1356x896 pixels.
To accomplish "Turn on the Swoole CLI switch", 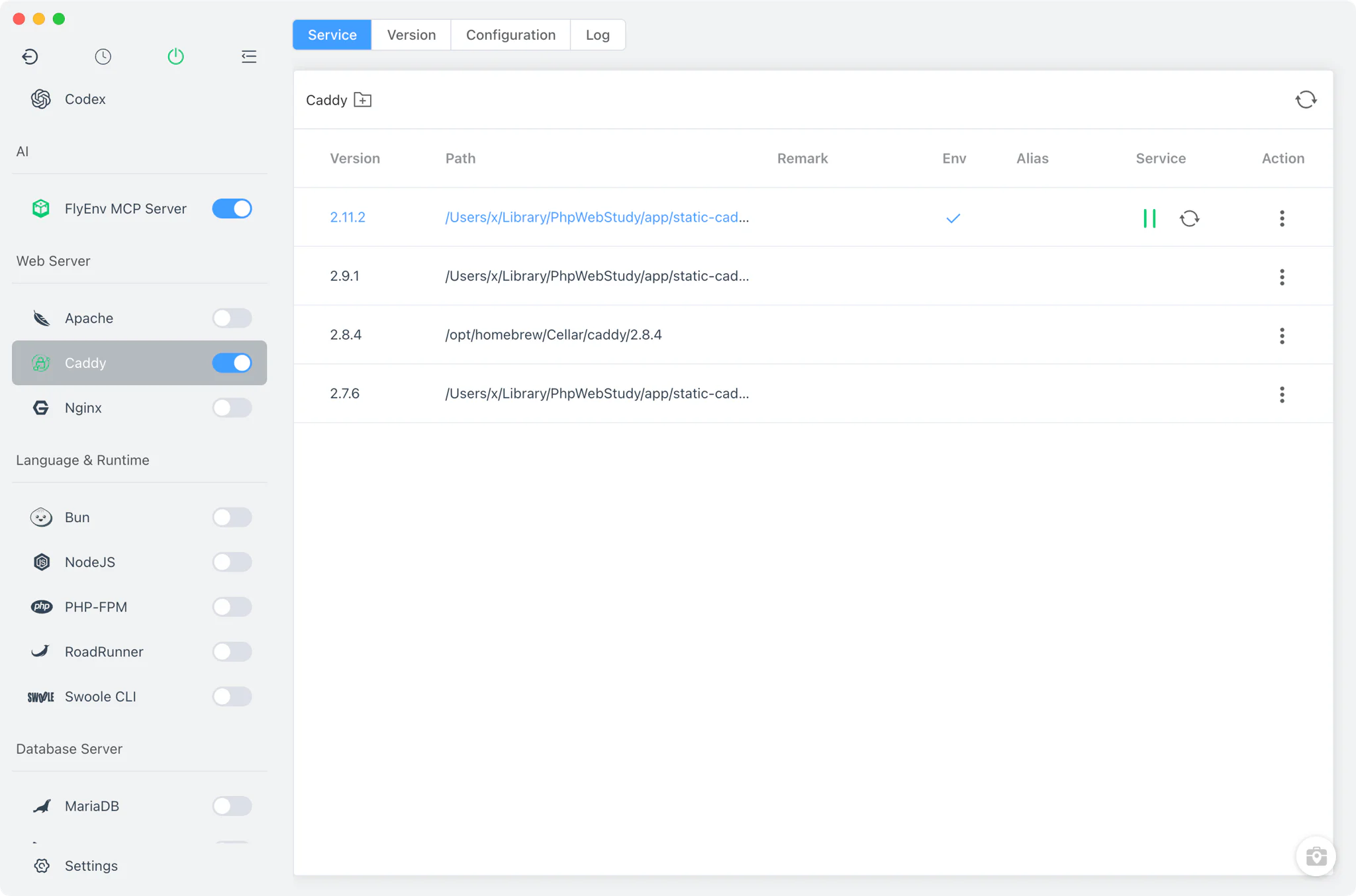I will [232, 697].
